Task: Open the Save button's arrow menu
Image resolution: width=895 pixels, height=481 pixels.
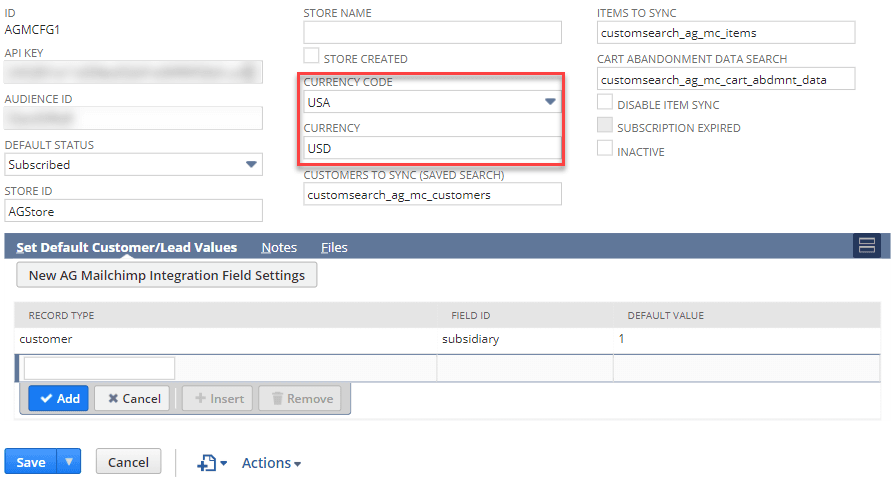Action: (x=69, y=461)
